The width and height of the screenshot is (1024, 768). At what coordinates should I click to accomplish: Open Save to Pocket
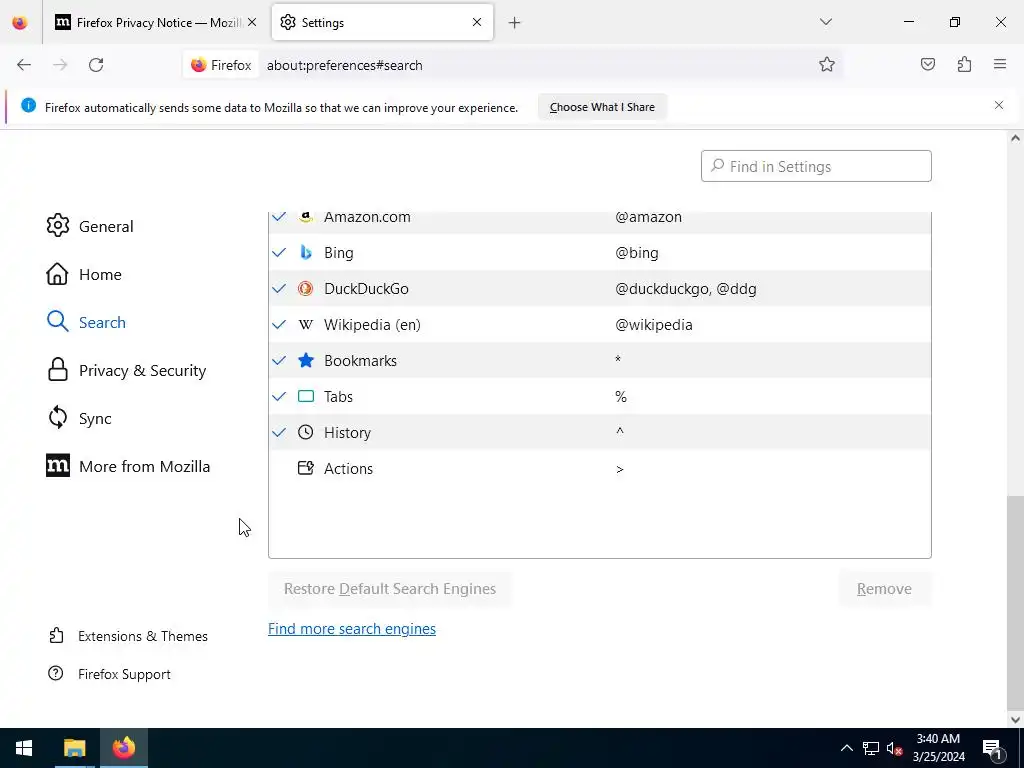click(x=928, y=65)
